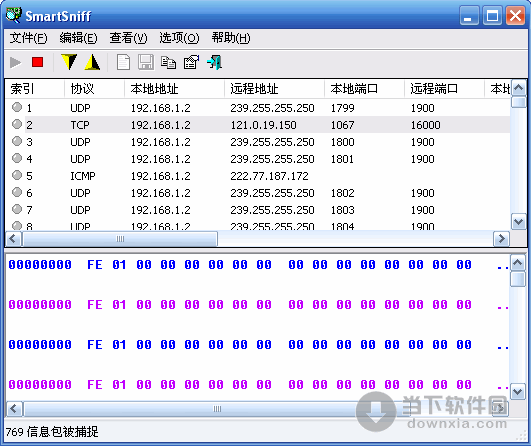Click the 769 信息包被捕捉 status bar text
This screenshot has width=531, height=446.
[52, 432]
